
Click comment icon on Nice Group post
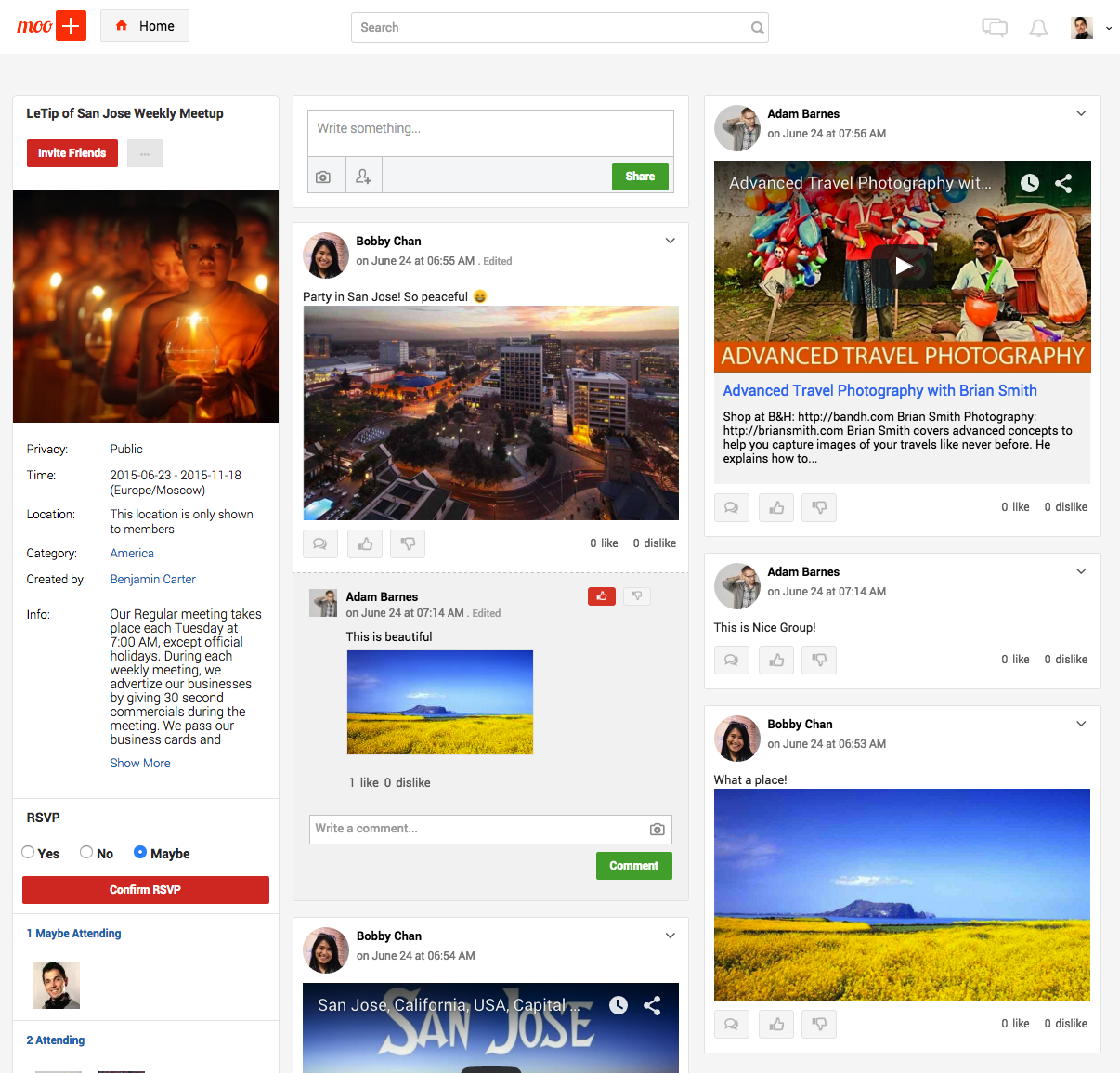pyautogui.click(x=732, y=660)
